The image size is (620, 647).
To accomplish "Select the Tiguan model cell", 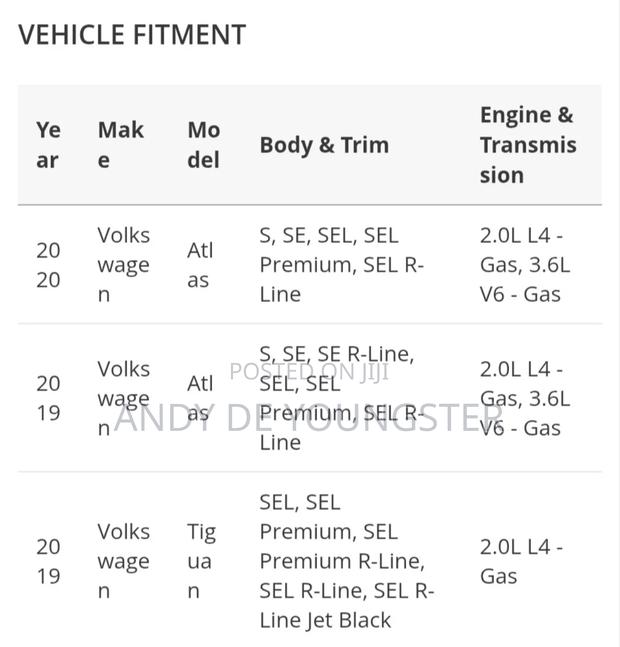I will tap(201, 561).
